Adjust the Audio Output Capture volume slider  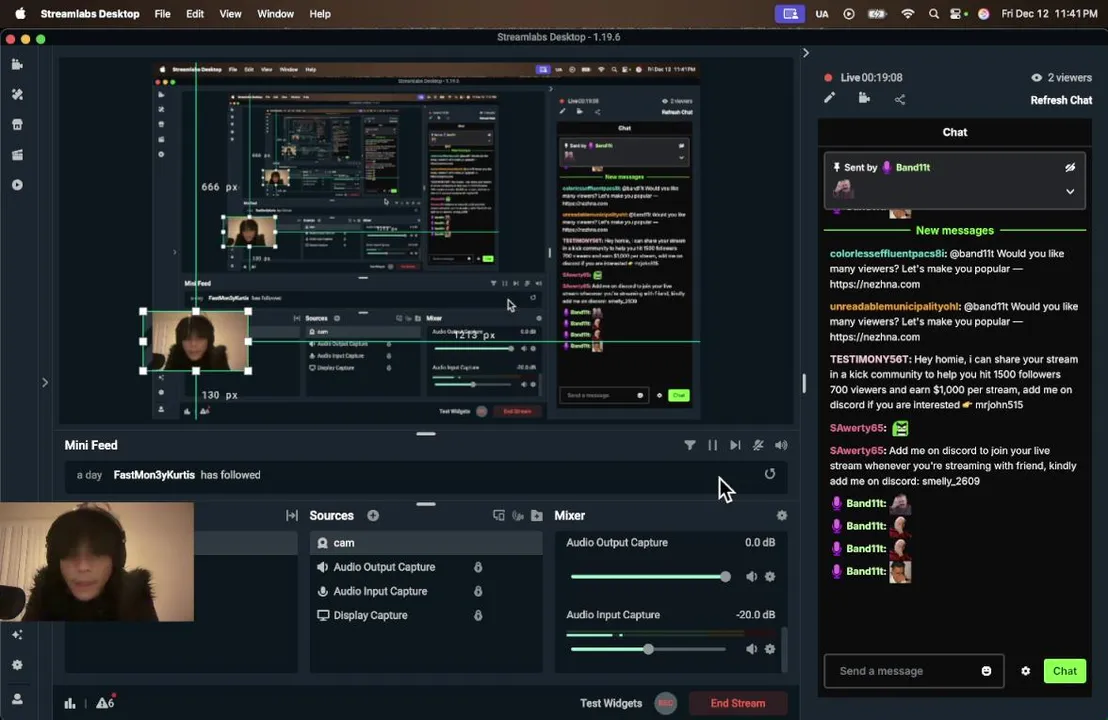[x=650, y=577]
